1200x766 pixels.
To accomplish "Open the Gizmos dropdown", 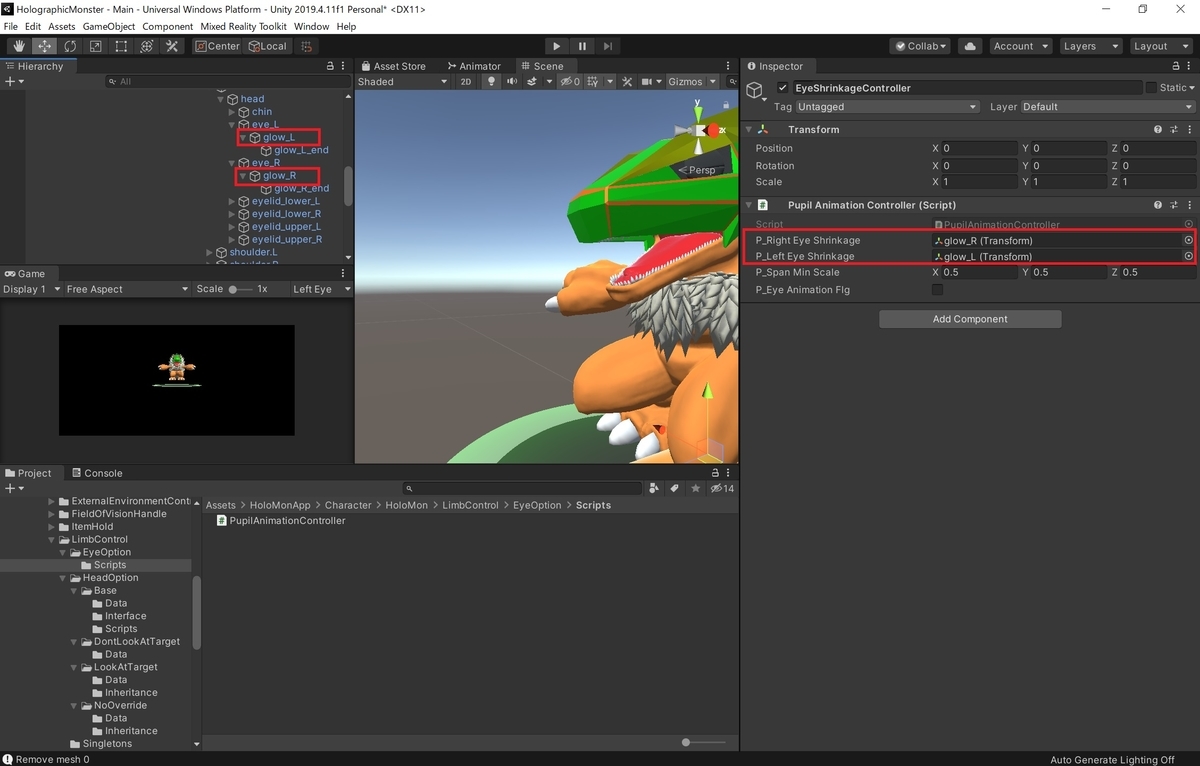I will tap(692, 82).
